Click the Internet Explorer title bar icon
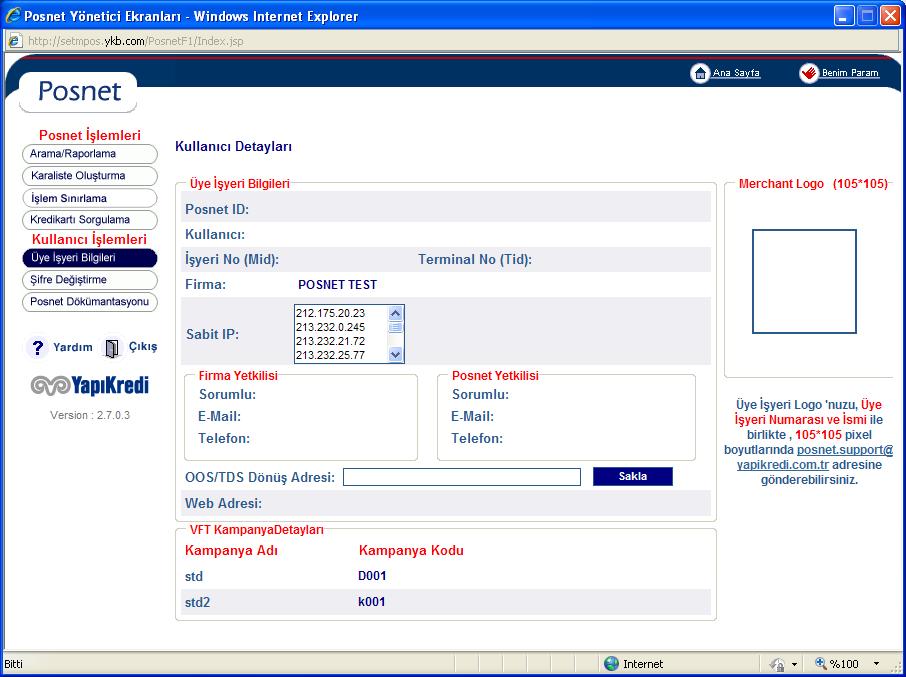 (x=13, y=15)
